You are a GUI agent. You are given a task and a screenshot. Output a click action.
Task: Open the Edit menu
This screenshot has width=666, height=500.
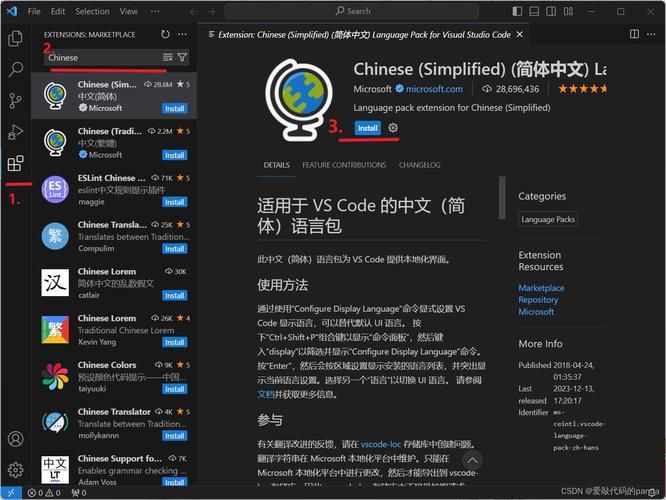[x=58, y=11]
